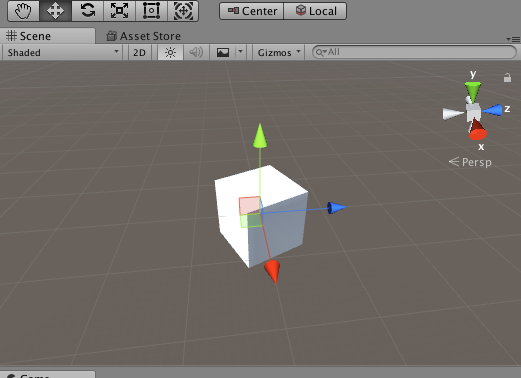This screenshot has height=378, width=521.
Task: Open the scene effects dropdown arrow
Action: tap(240, 52)
